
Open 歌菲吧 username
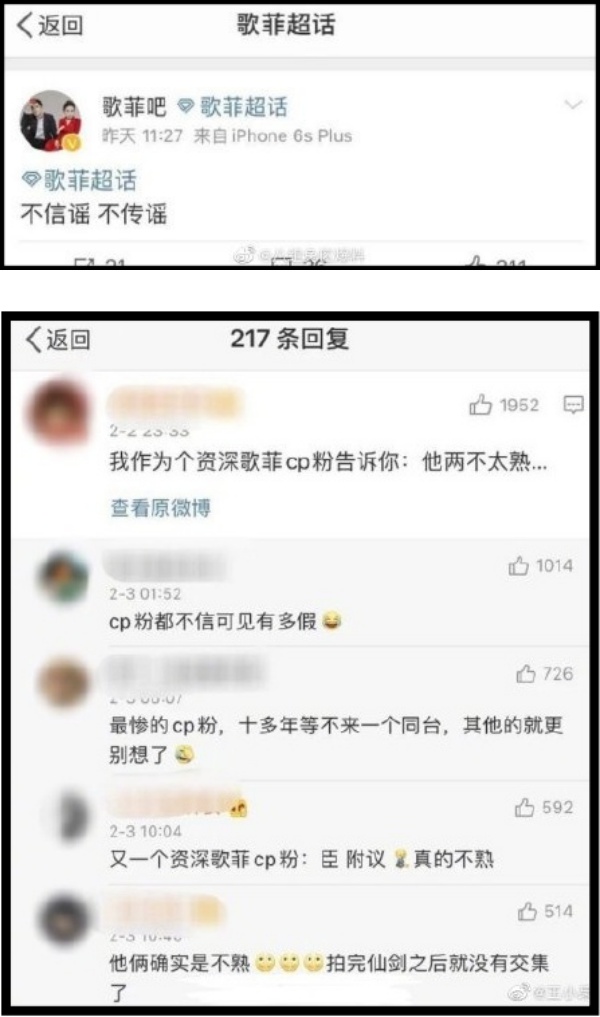click(134, 107)
